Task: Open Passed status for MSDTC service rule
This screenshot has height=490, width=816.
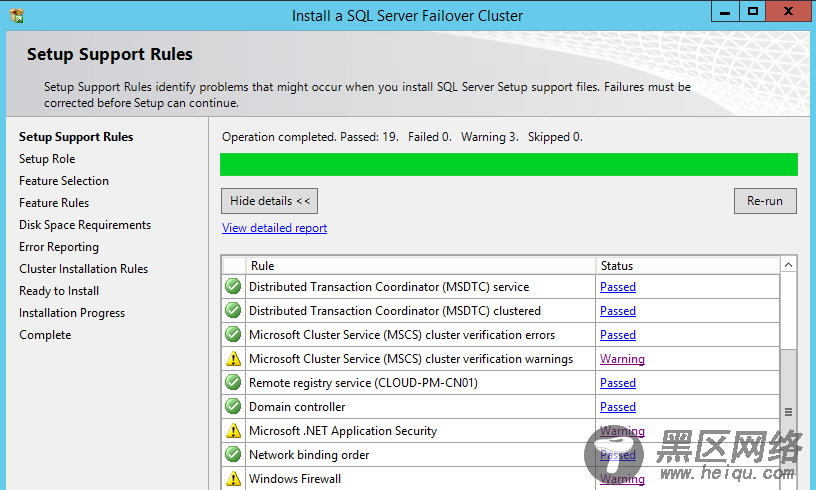Action: click(618, 287)
